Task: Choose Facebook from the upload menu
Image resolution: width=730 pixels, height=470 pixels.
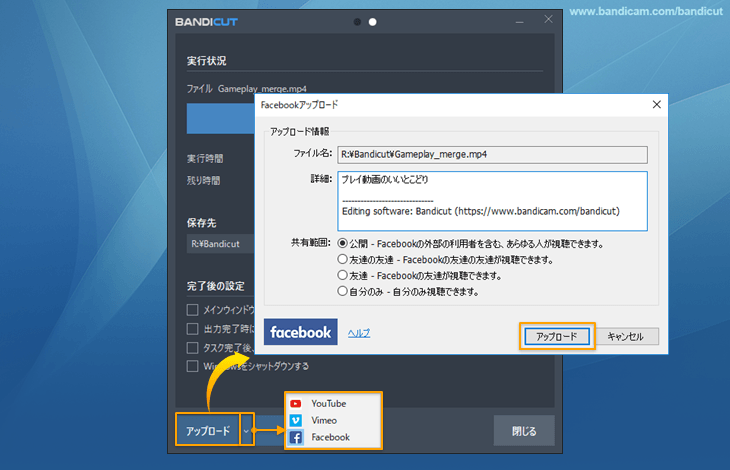Action: pos(331,437)
